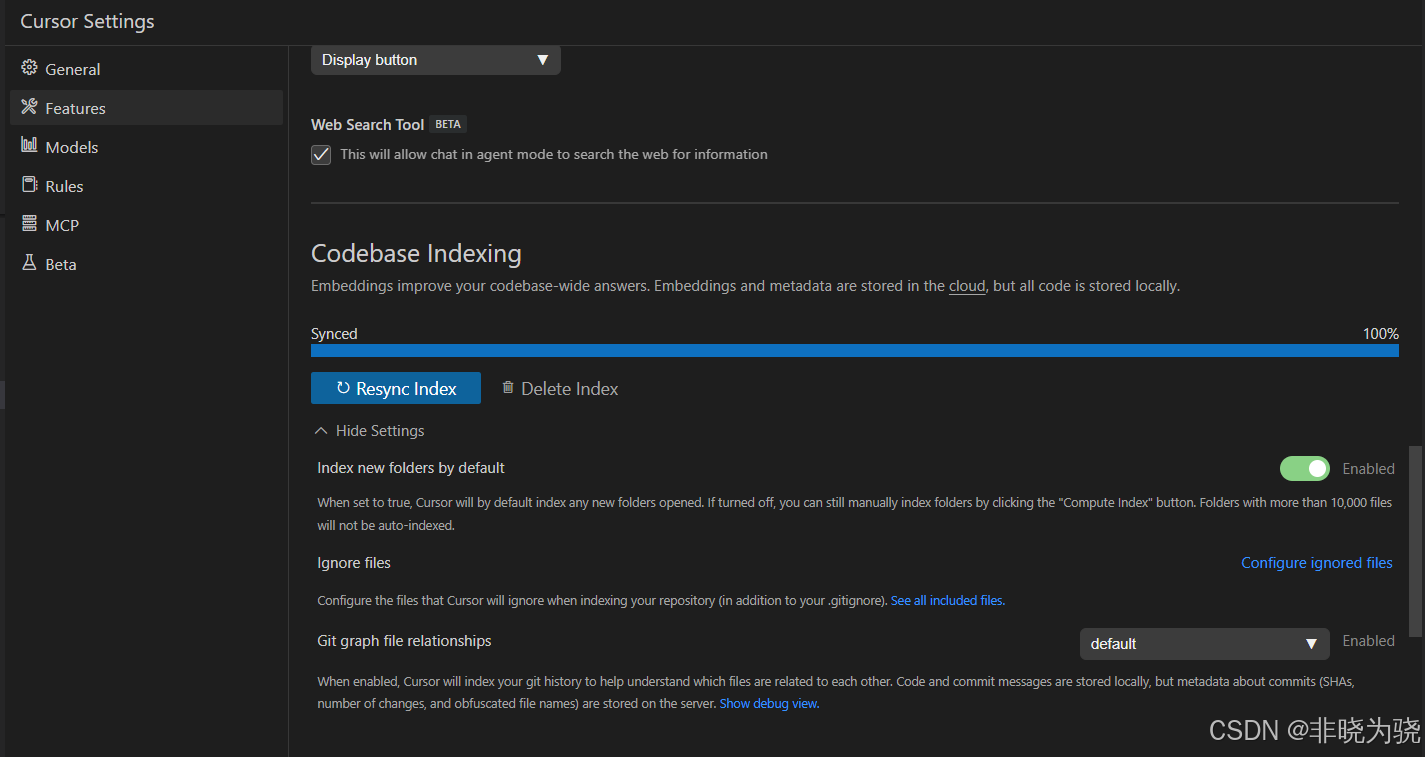
Task: Click the refresh icon on Resync Index
Action: click(343, 389)
